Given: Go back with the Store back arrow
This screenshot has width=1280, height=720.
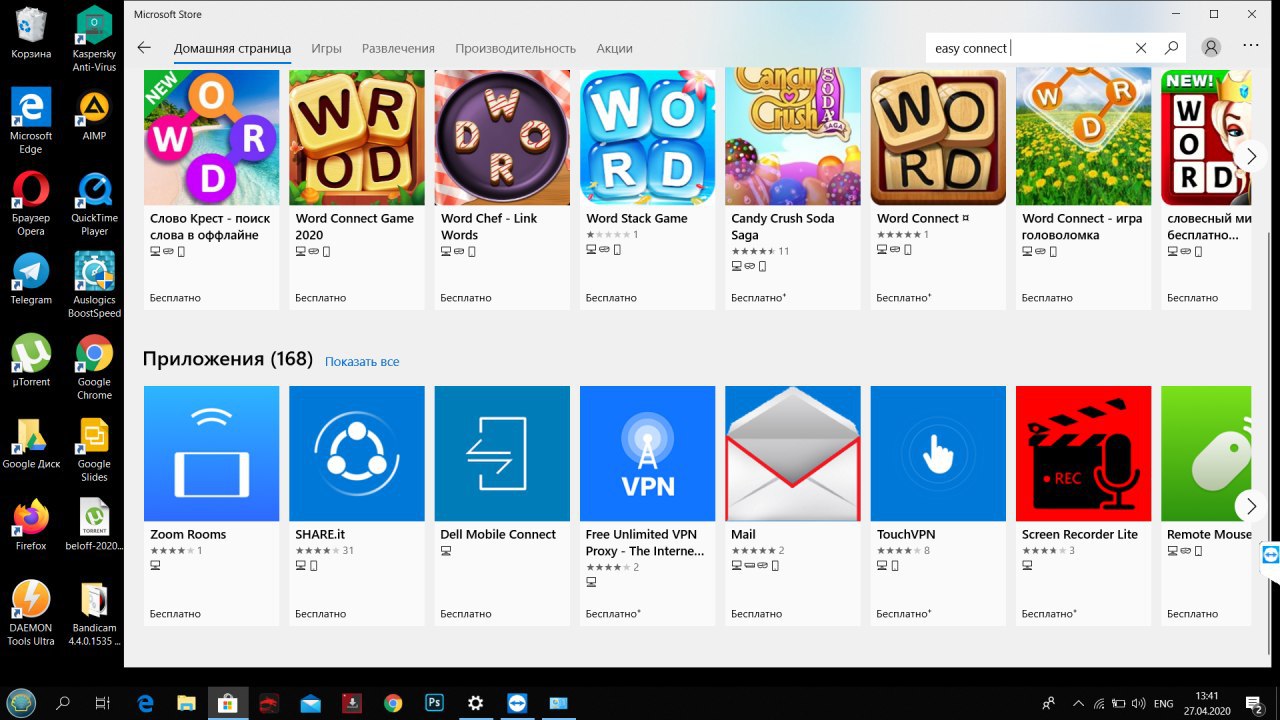Looking at the screenshot, I should click(x=144, y=47).
